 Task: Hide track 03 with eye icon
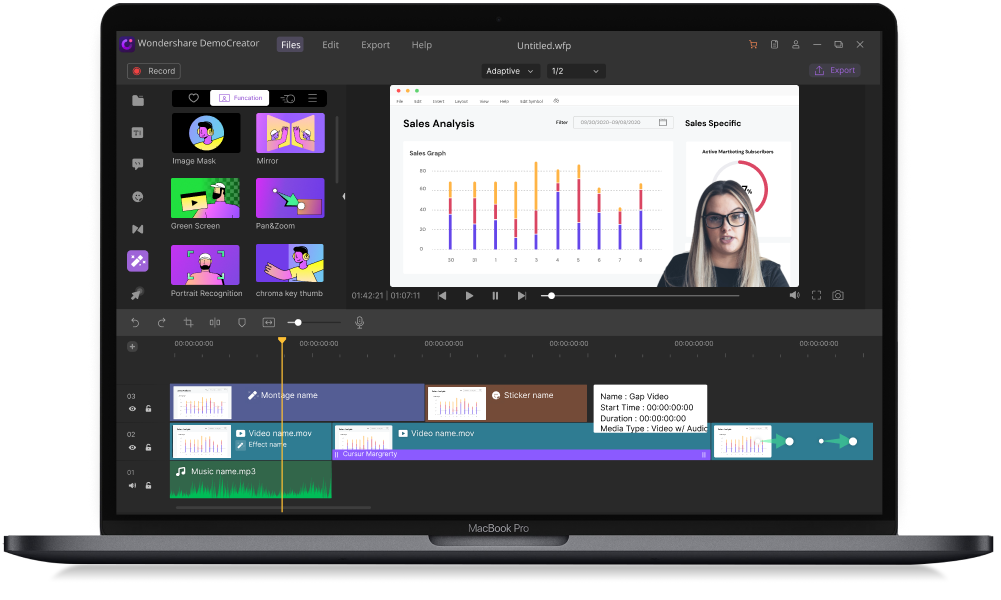pyautogui.click(x=132, y=409)
